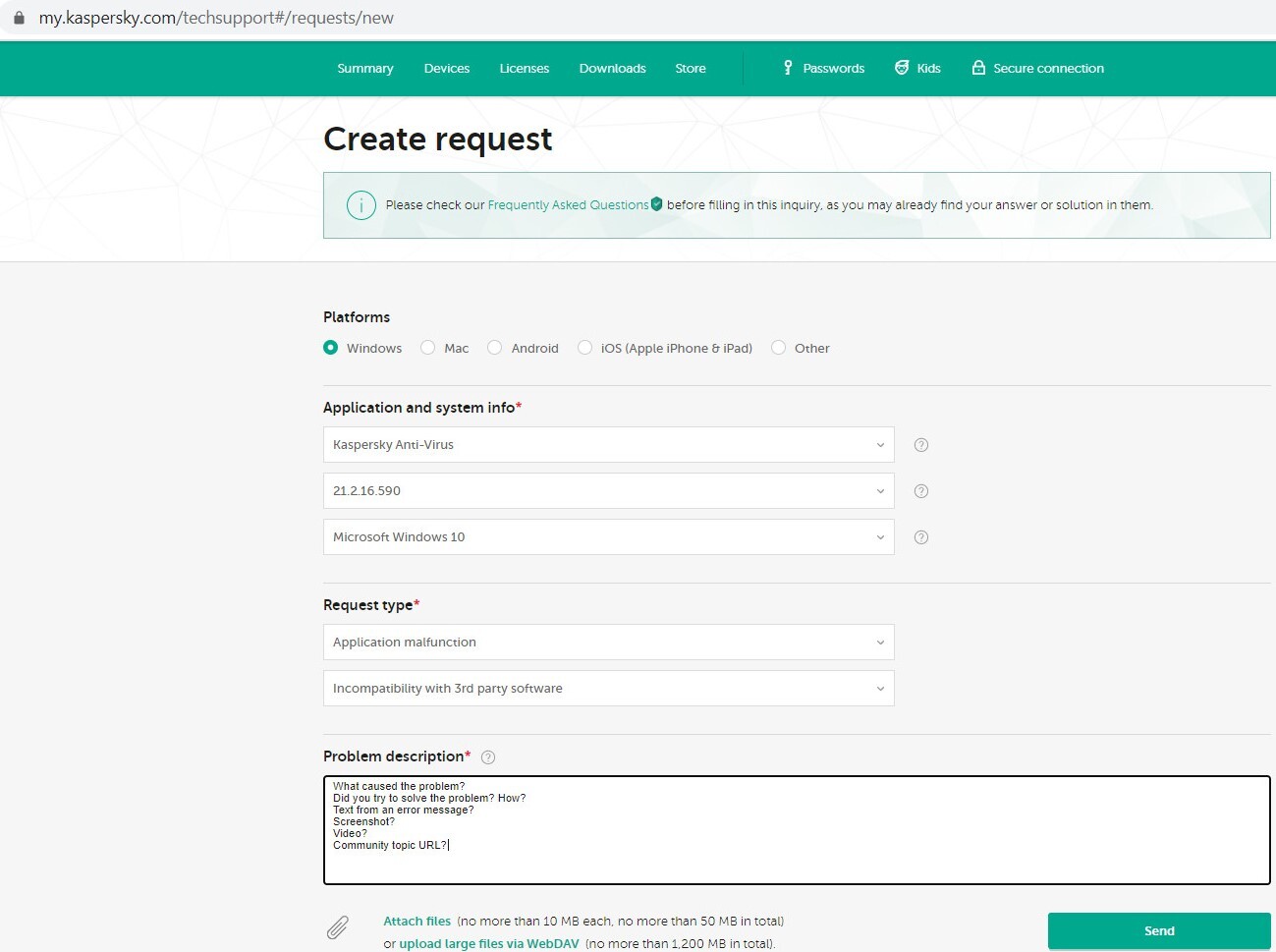The height and width of the screenshot is (952, 1276).
Task: Click the Kids face icon
Action: point(902,68)
